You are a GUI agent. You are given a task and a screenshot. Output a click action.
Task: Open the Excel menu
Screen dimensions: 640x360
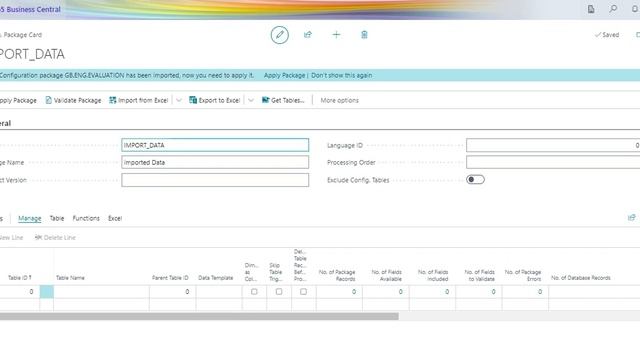[115, 218]
